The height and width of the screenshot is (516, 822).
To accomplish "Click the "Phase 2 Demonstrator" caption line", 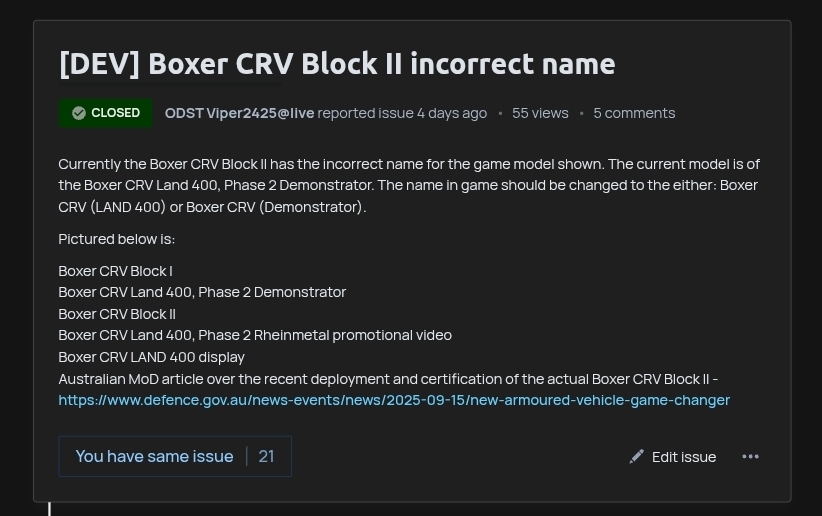I will coord(202,292).
